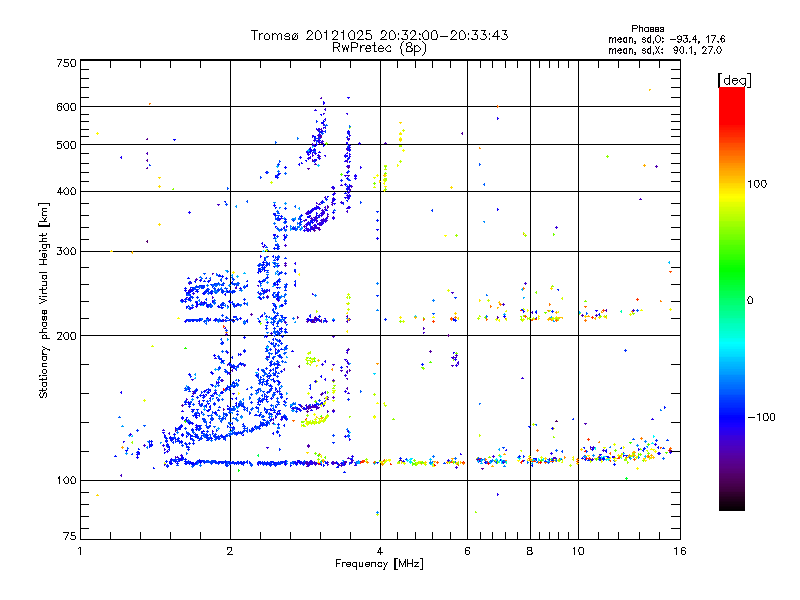Click the x-axis tick label '16'
Image resolution: width=800 pixels, height=600 pixels.
pyautogui.click(x=680, y=551)
